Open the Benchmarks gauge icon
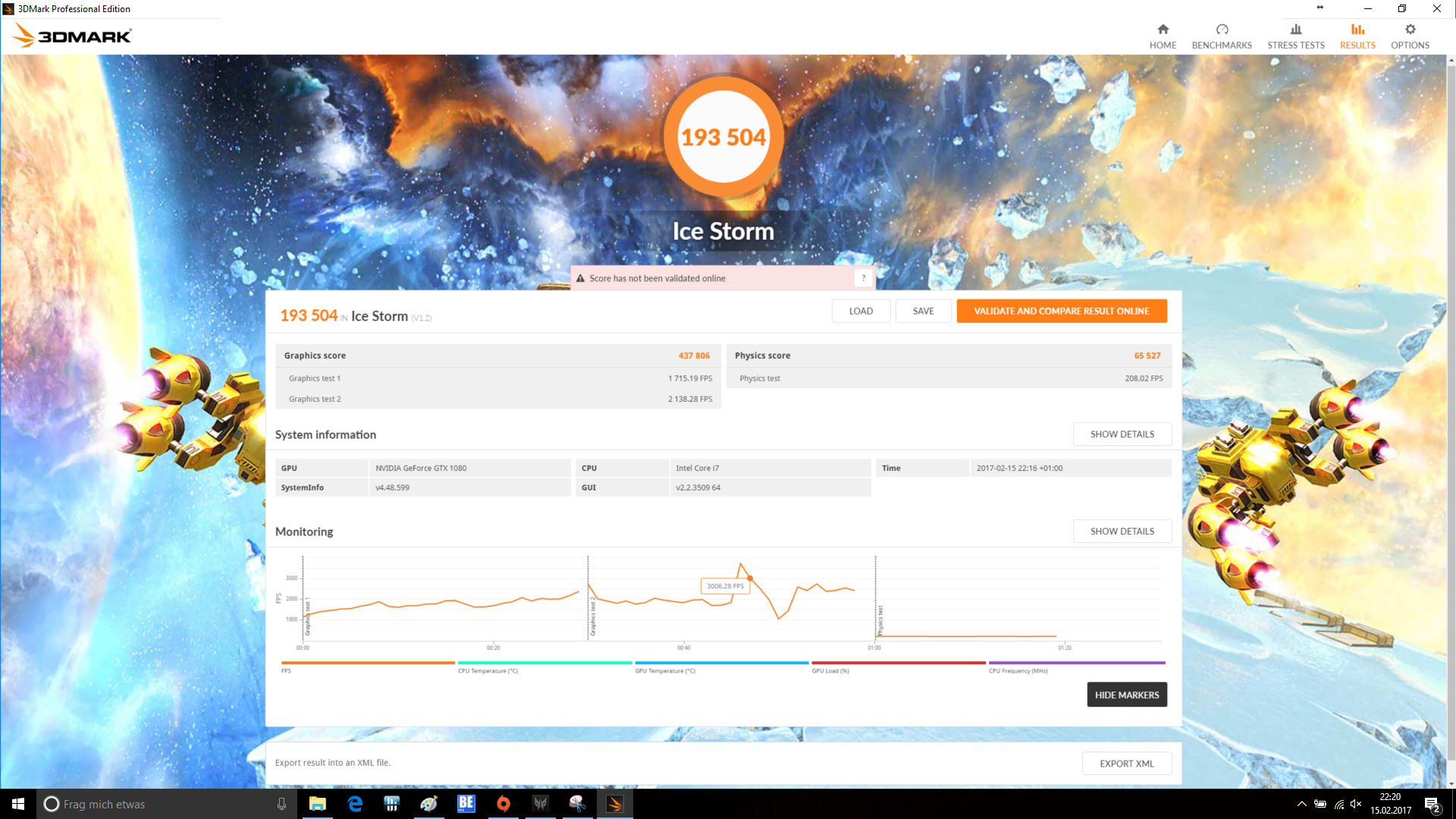This screenshot has height=819, width=1456. tap(1222, 30)
